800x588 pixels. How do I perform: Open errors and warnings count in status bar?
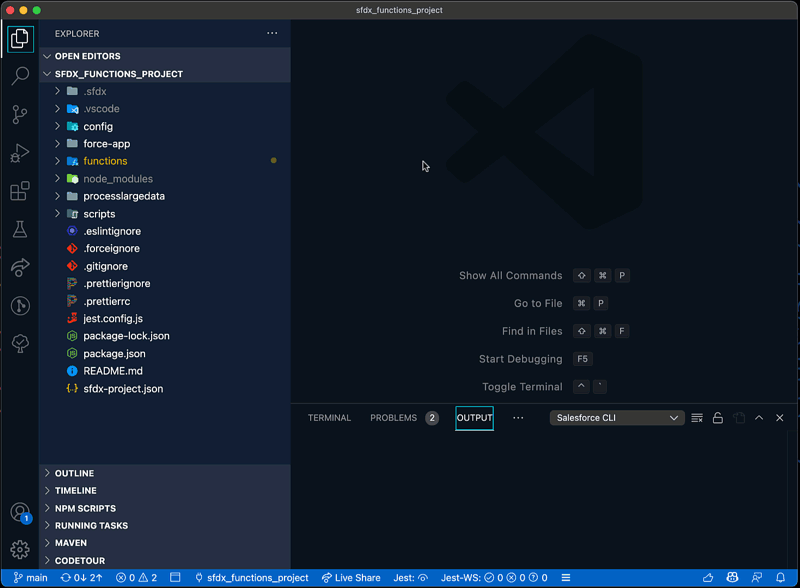click(136, 578)
